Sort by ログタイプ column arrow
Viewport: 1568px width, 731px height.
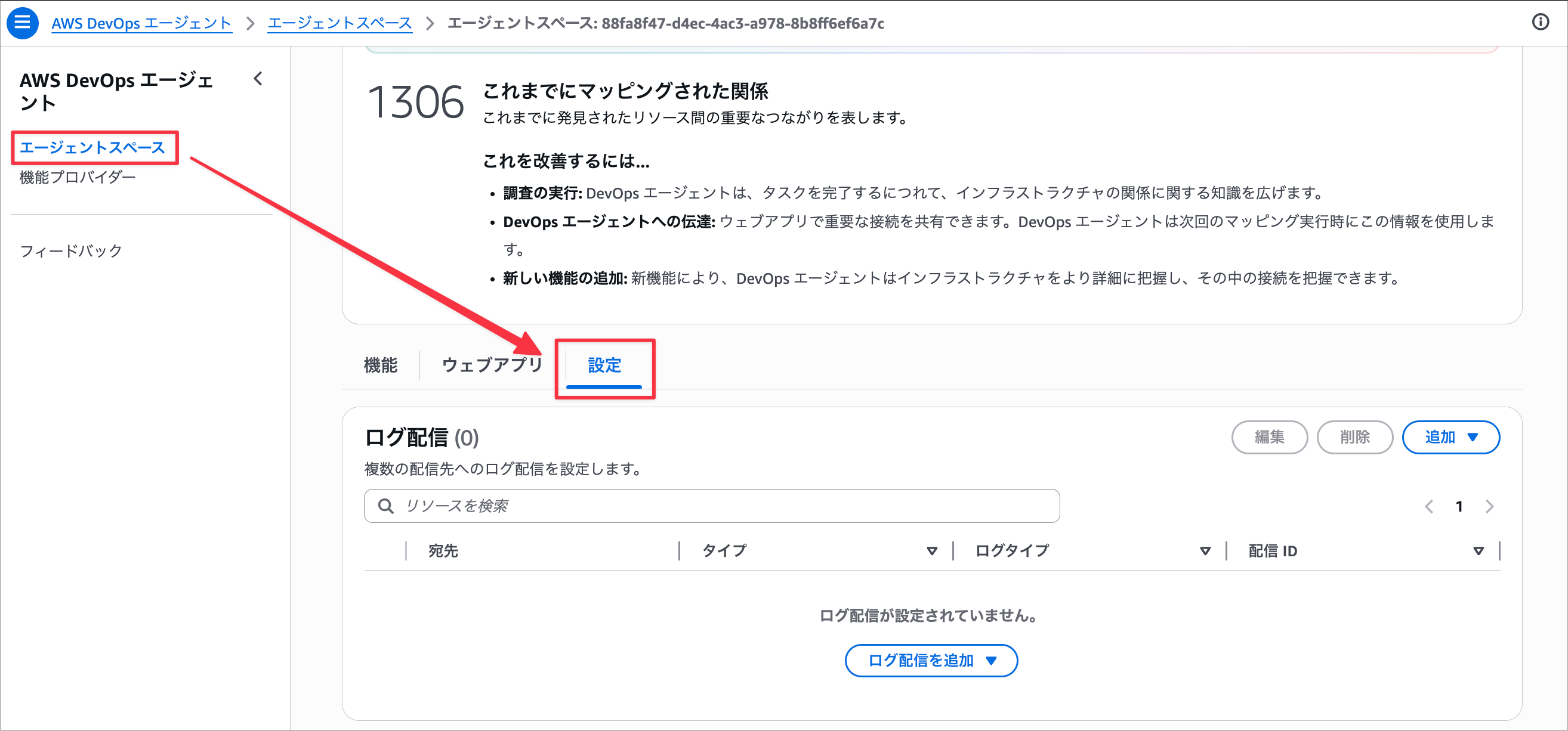click(x=1205, y=551)
